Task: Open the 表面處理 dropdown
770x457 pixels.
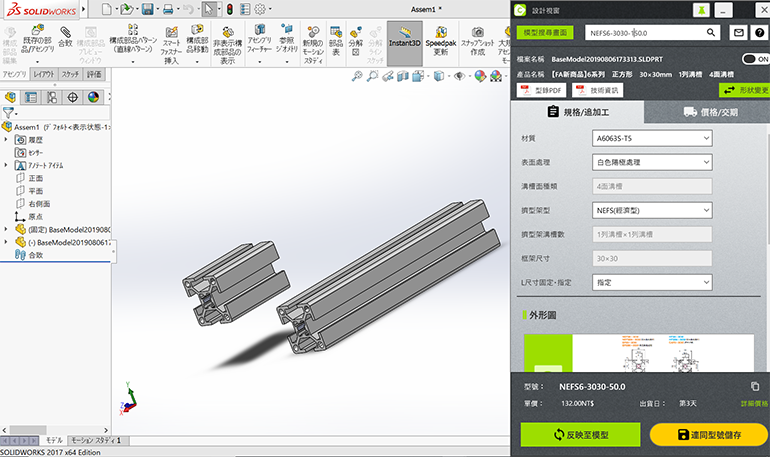Action: [649, 162]
